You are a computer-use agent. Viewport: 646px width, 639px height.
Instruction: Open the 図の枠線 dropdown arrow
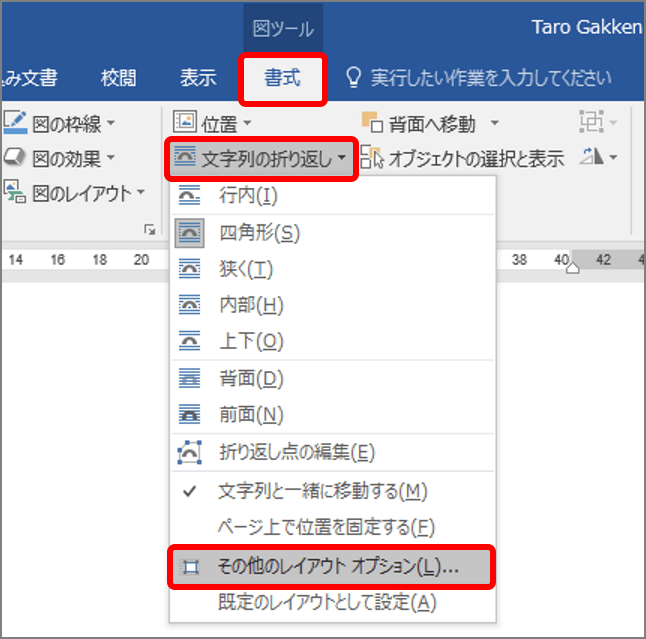(111, 123)
